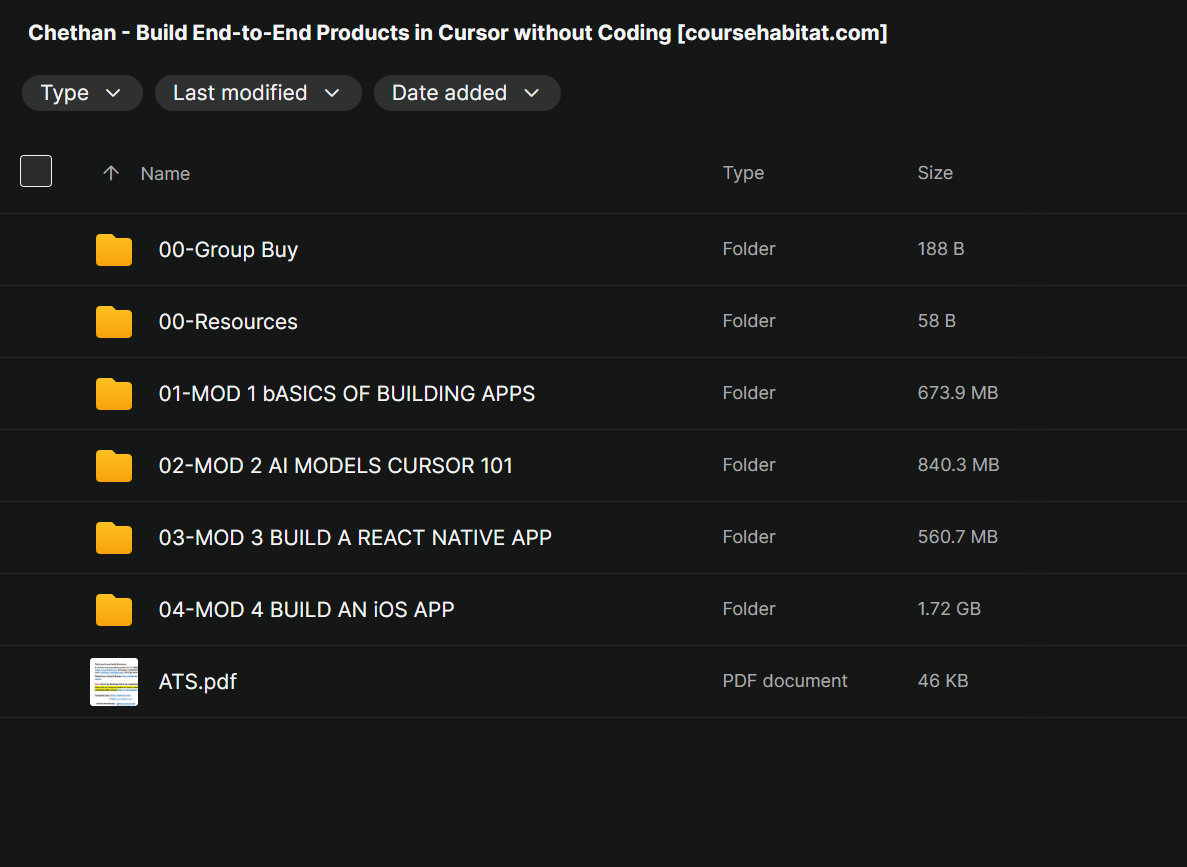Open the ATS.pdf file name
Viewport: 1187px width, 867px height.
tap(198, 682)
